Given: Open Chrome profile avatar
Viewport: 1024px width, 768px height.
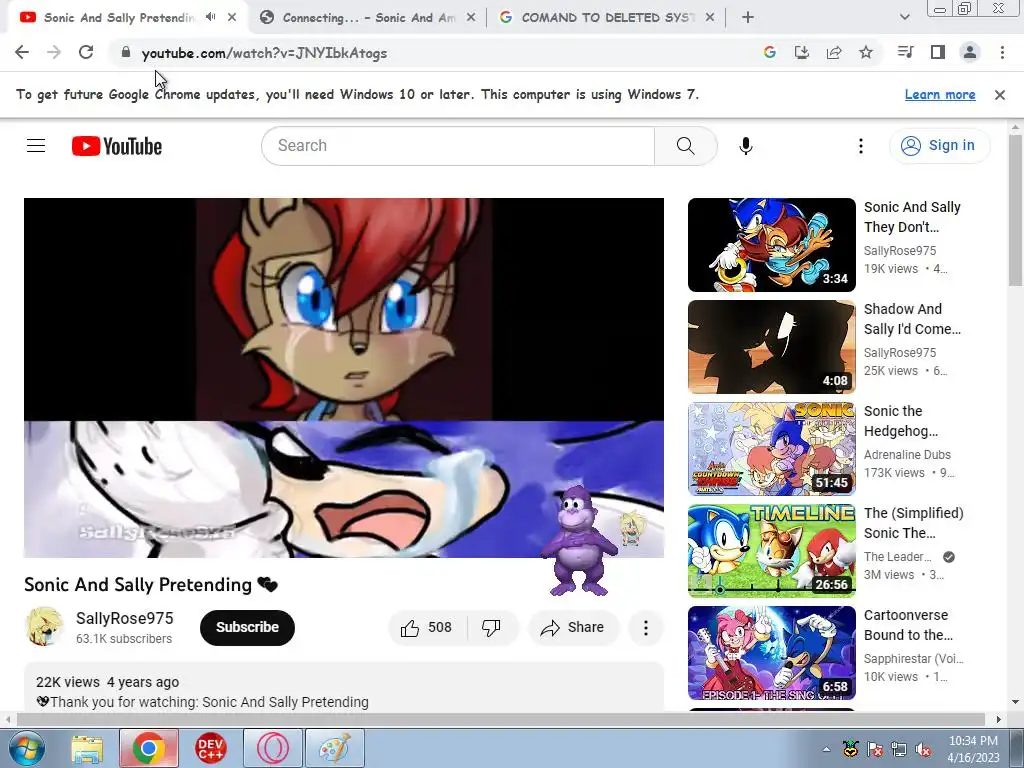Looking at the screenshot, I should tap(970, 52).
